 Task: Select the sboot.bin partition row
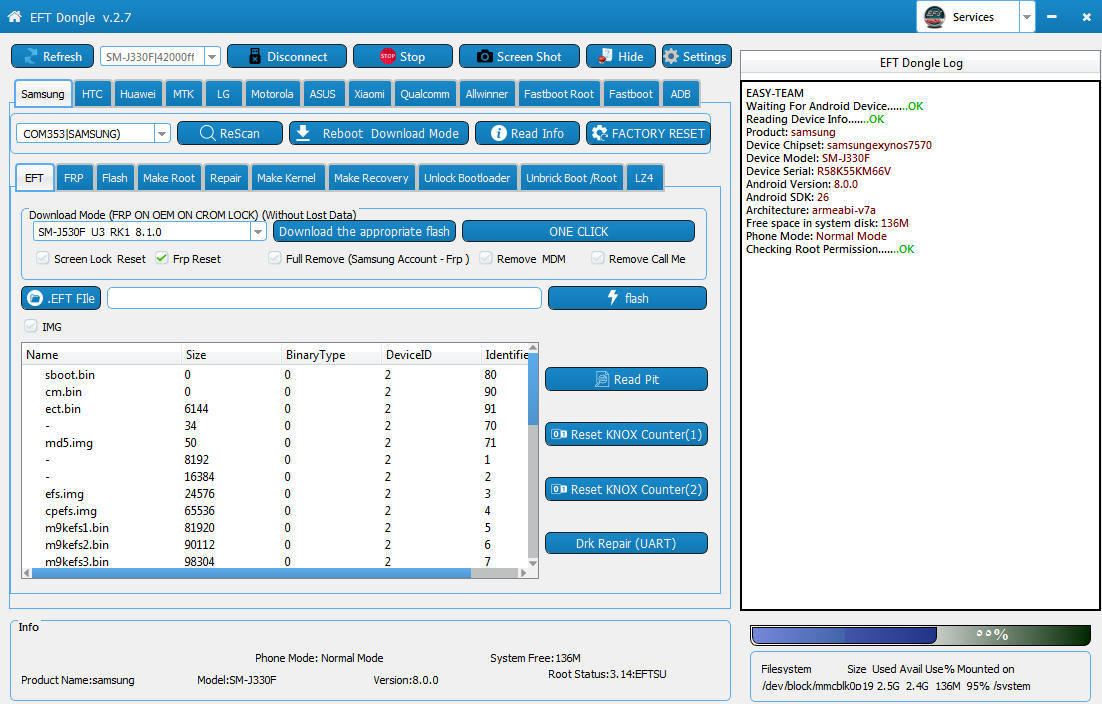click(275, 374)
